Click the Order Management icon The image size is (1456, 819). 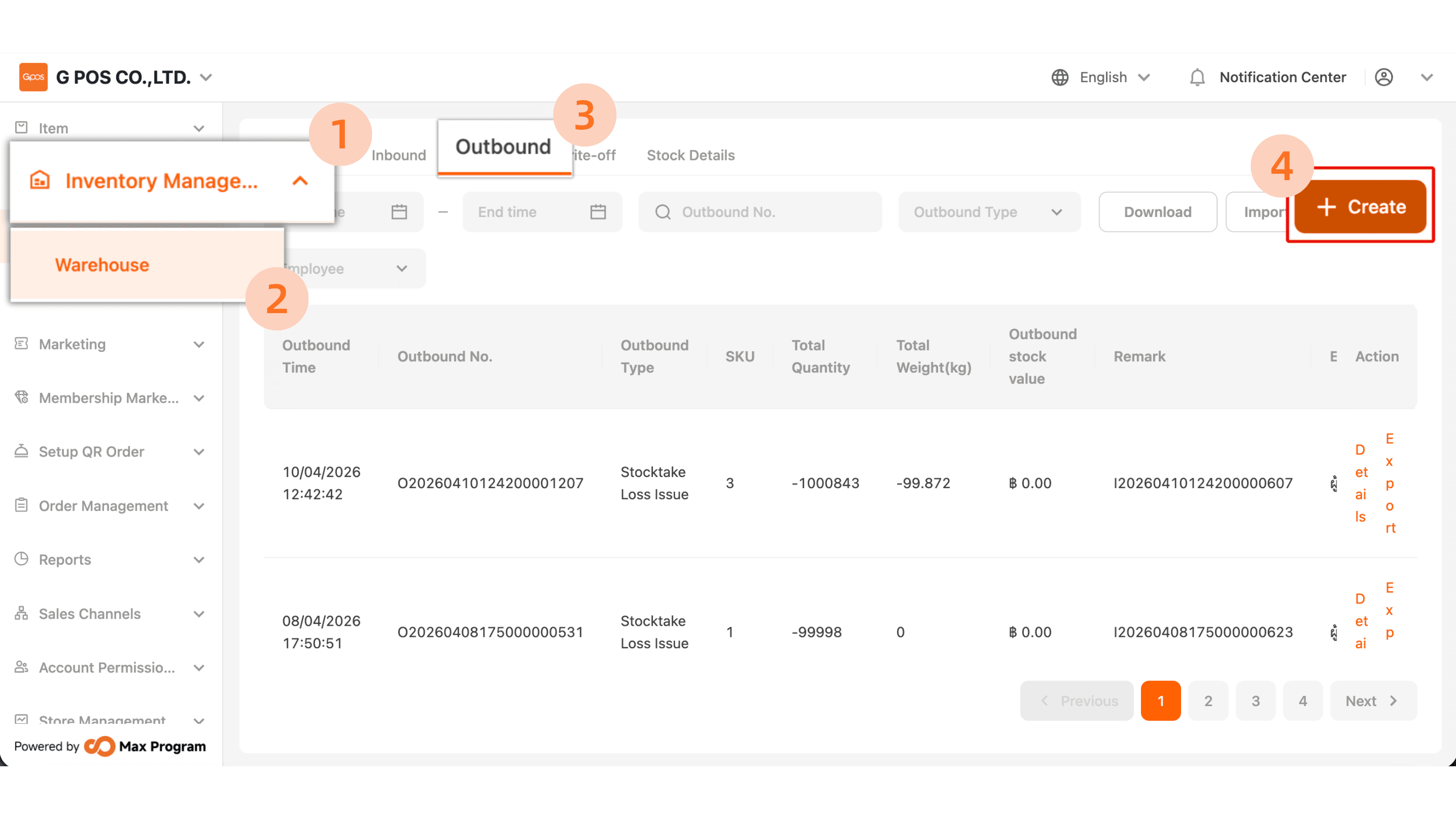[21, 505]
